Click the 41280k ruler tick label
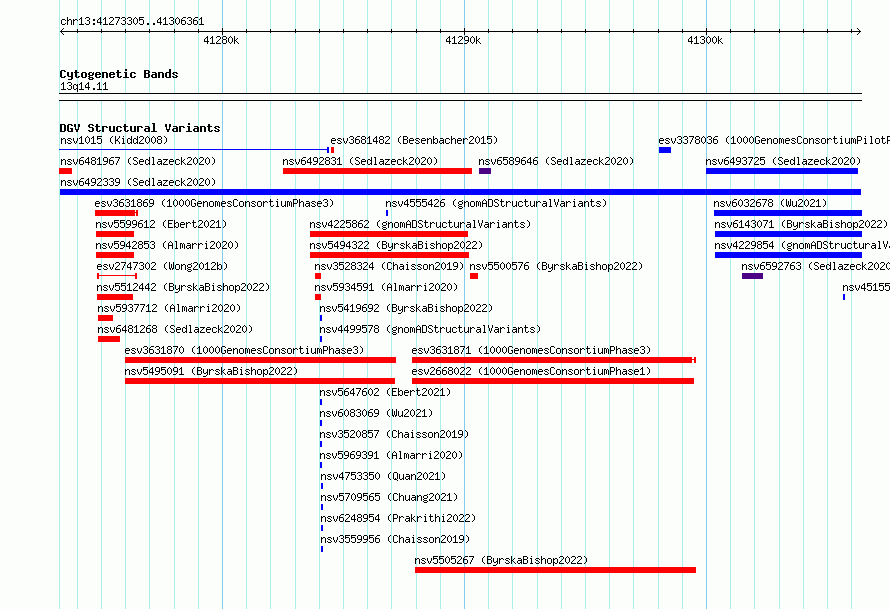The height and width of the screenshot is (609, 890). 221,40
